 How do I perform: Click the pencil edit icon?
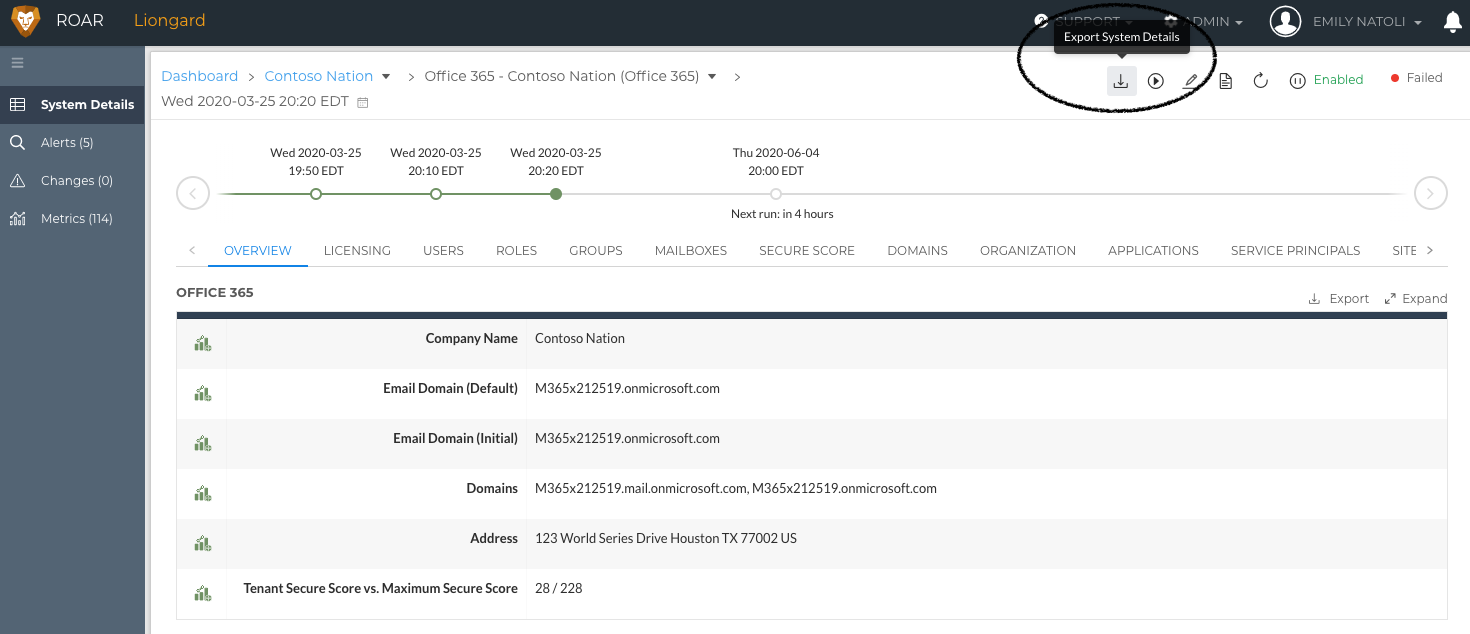(x=1190, y=81)
